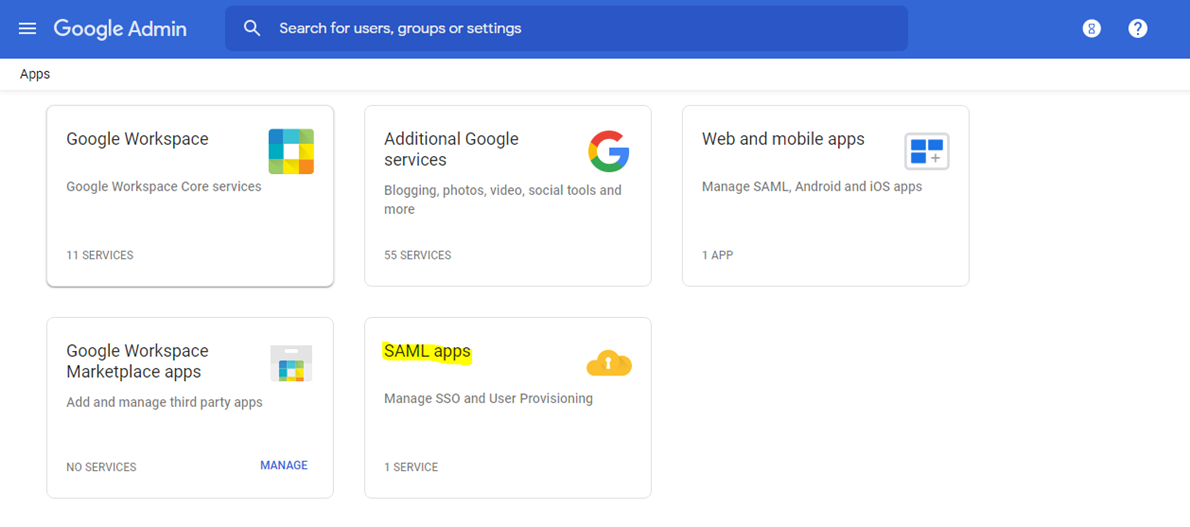Click the Google G logo icon

pyautogui.click(x=608, y=151)
